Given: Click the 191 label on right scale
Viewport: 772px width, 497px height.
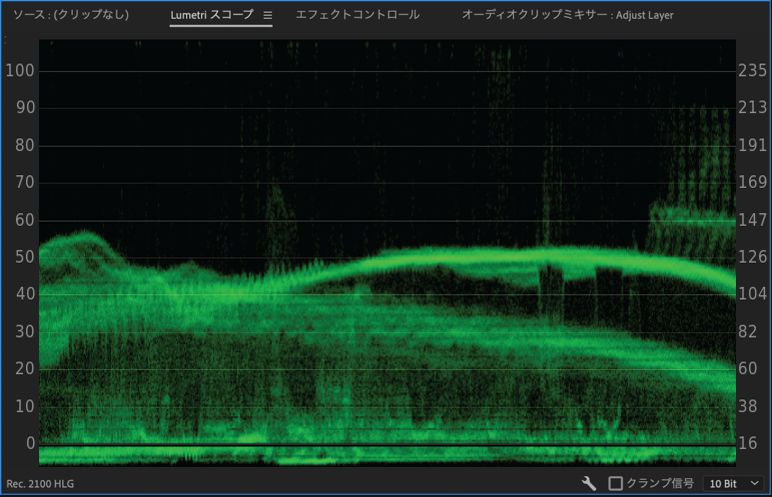Looking at the screenshot, I should pyautogui.click(x=752, y=145).
